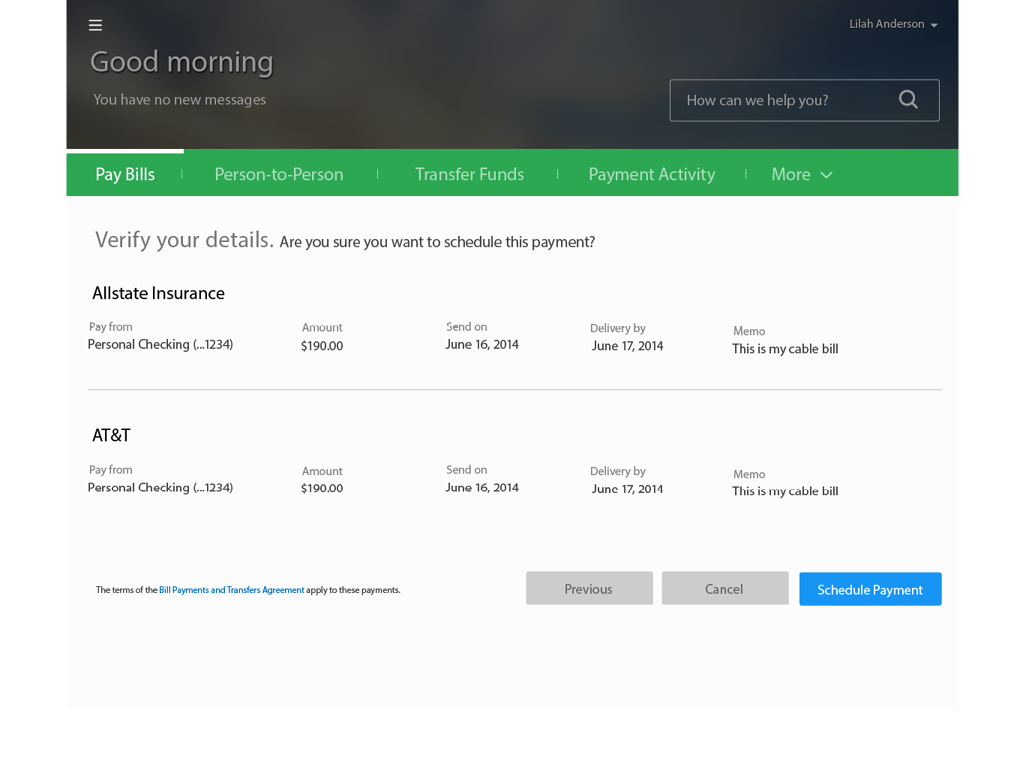
Task: Click the search magnifier icon
Action: click(x=908, y=100)
